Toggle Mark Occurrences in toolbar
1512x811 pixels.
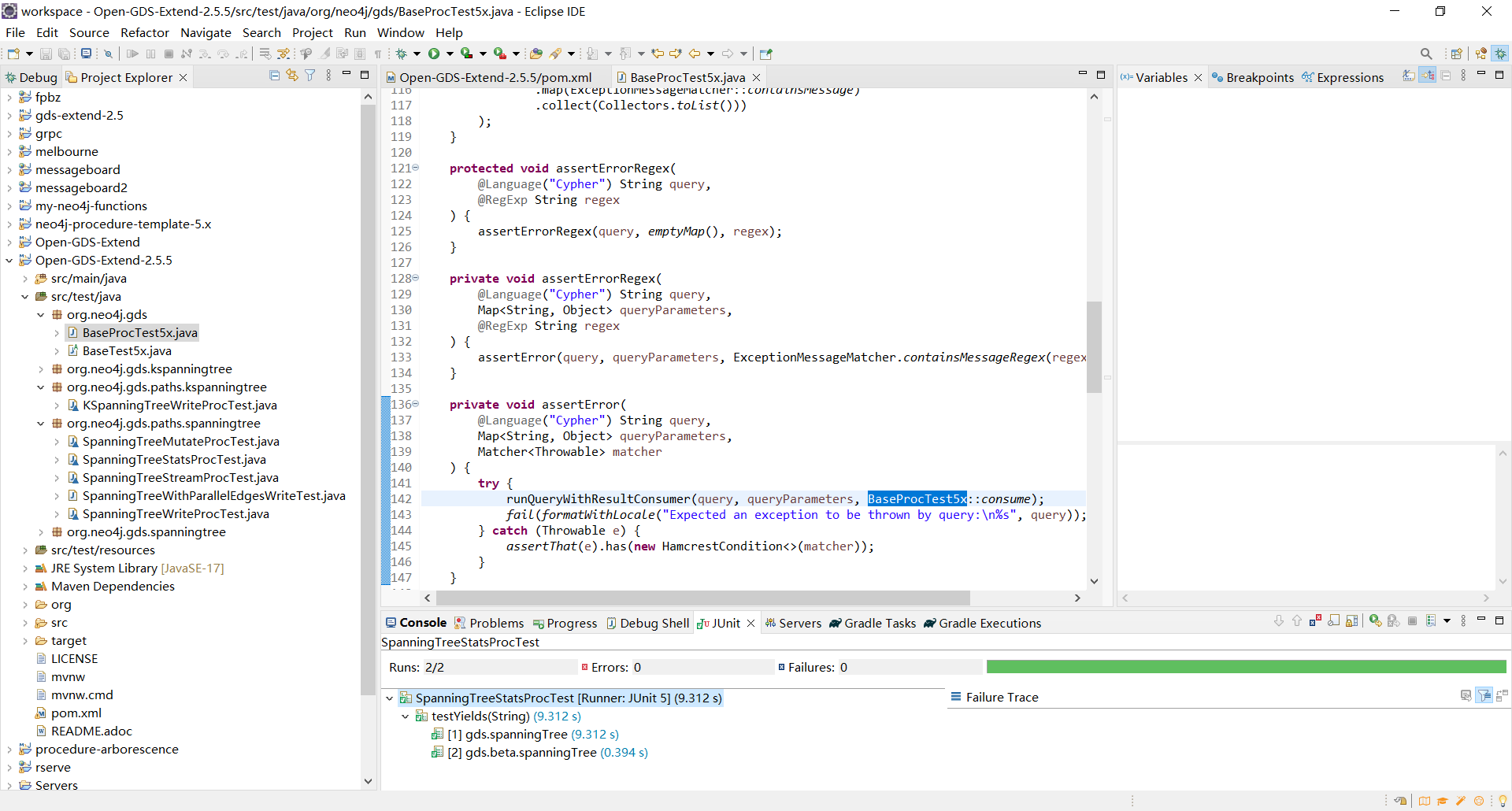[x=325, y=54]
